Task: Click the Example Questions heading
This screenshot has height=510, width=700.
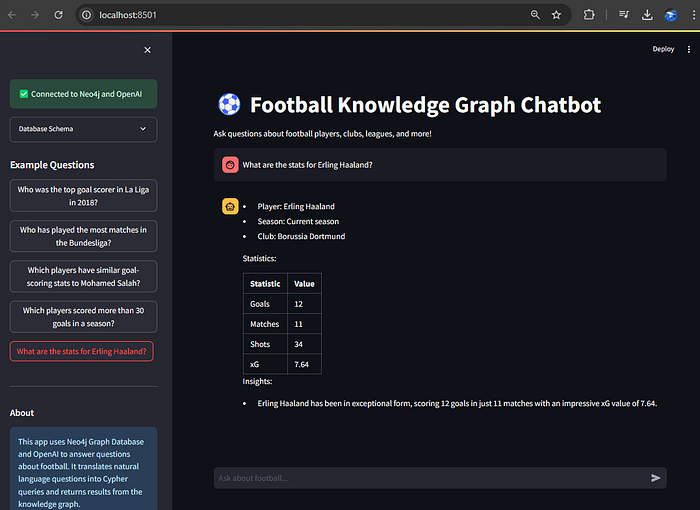Action: coord(52,165)
